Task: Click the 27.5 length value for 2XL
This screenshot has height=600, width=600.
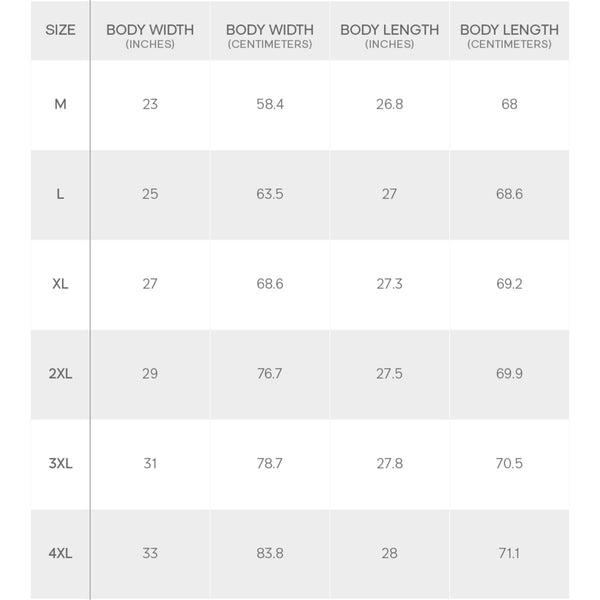Action: [389, 374]
